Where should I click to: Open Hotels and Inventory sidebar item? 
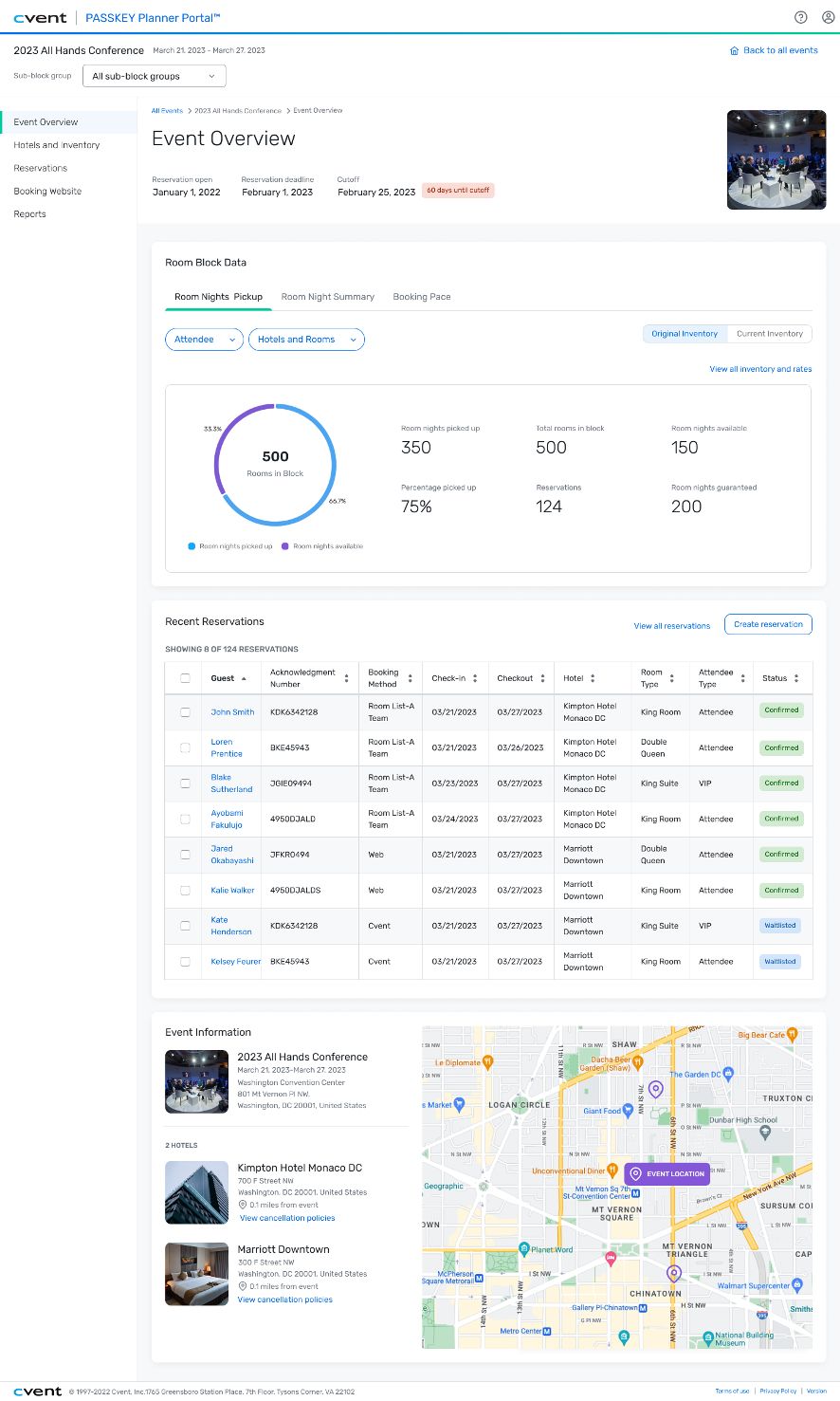[57, 145]
